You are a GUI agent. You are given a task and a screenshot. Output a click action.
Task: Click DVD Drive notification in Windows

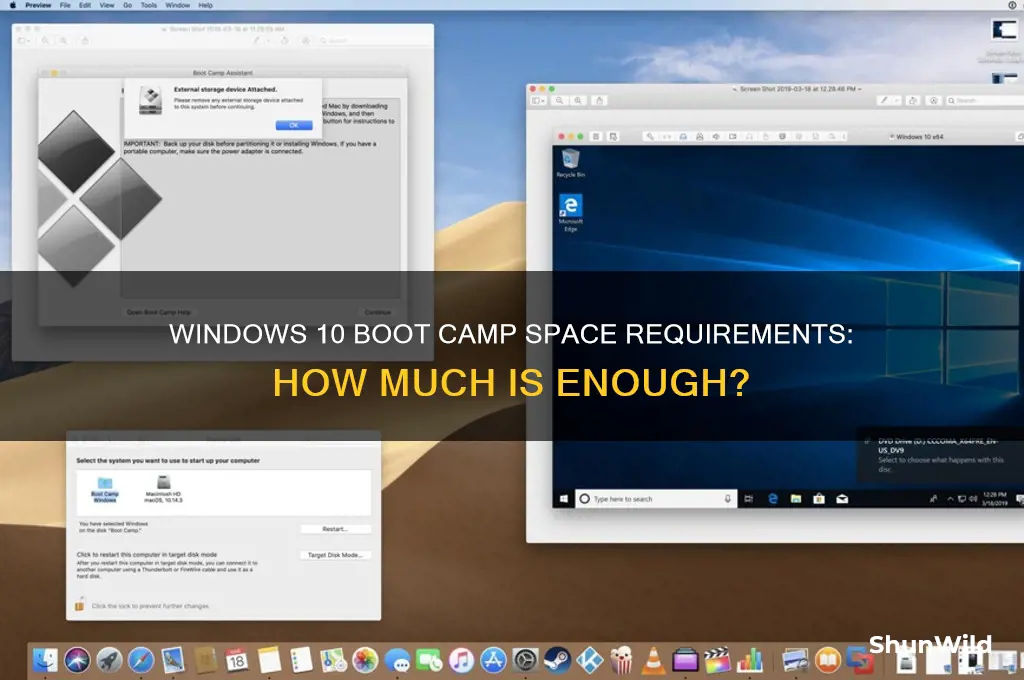pos(940,455)
